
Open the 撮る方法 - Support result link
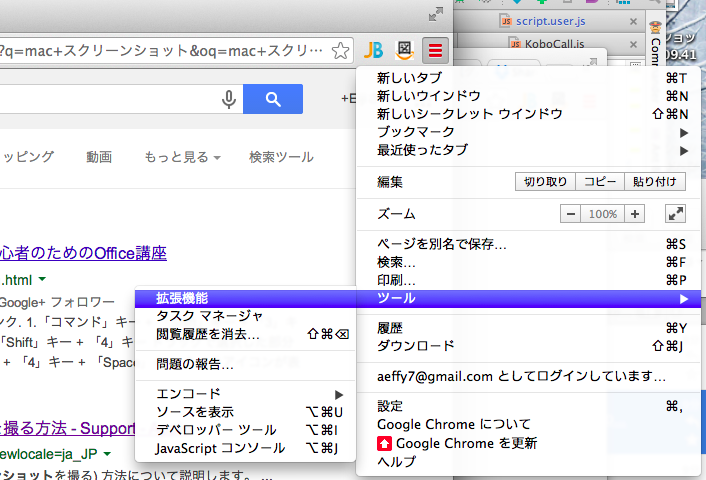[68, 428]
